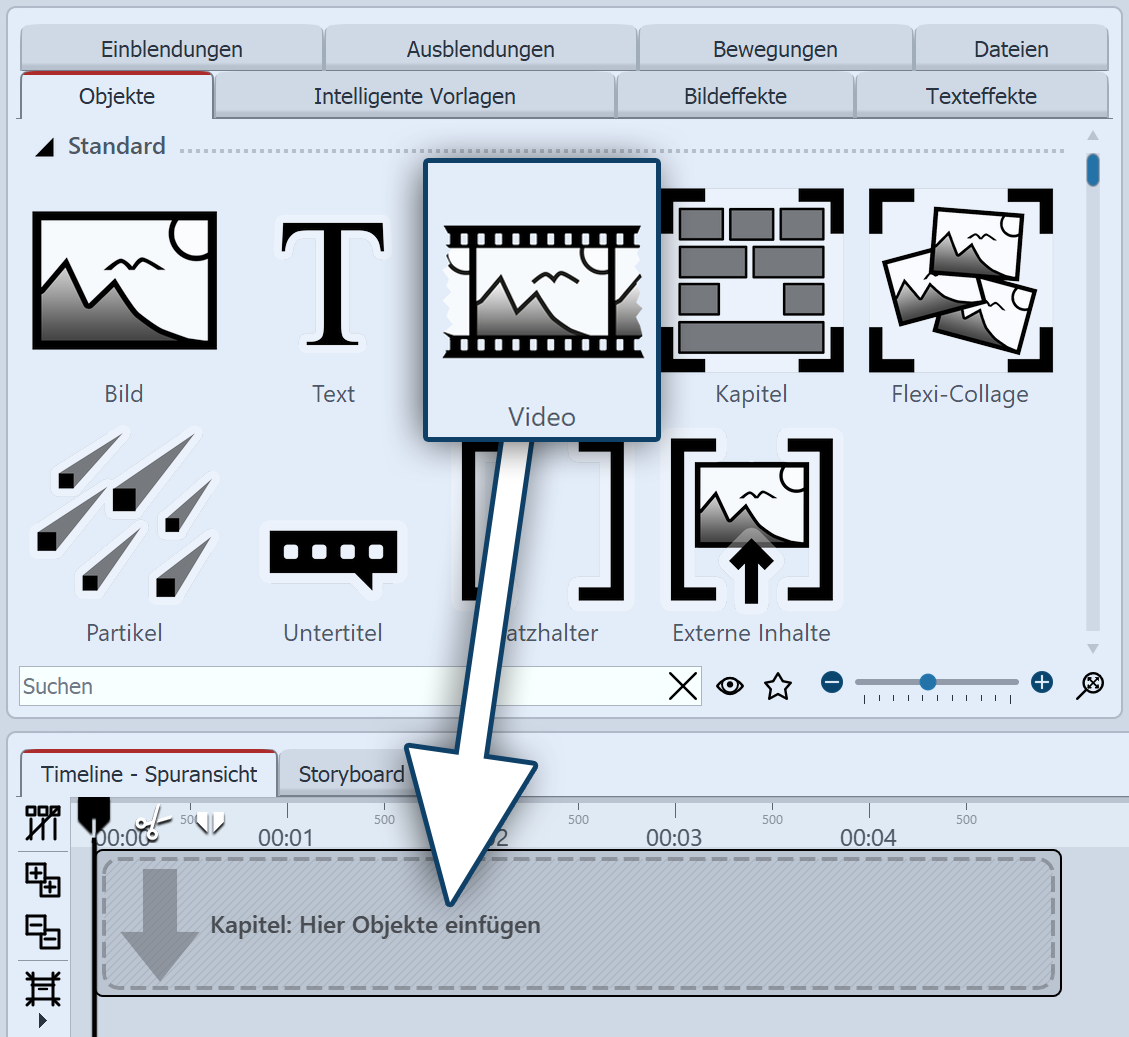Viewport: 1129px width, 1037px height.
Task: Open the Bildeffekte tab
Action: [735, 96]
